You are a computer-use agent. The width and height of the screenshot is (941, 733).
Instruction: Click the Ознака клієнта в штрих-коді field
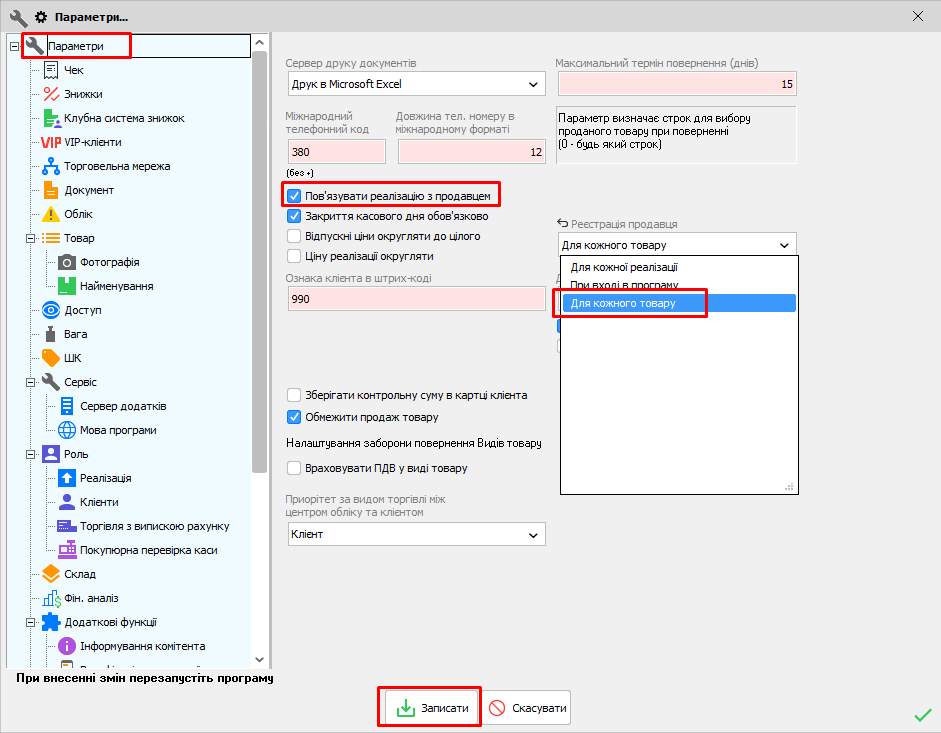pyautogui.click(x=416, y=299)
